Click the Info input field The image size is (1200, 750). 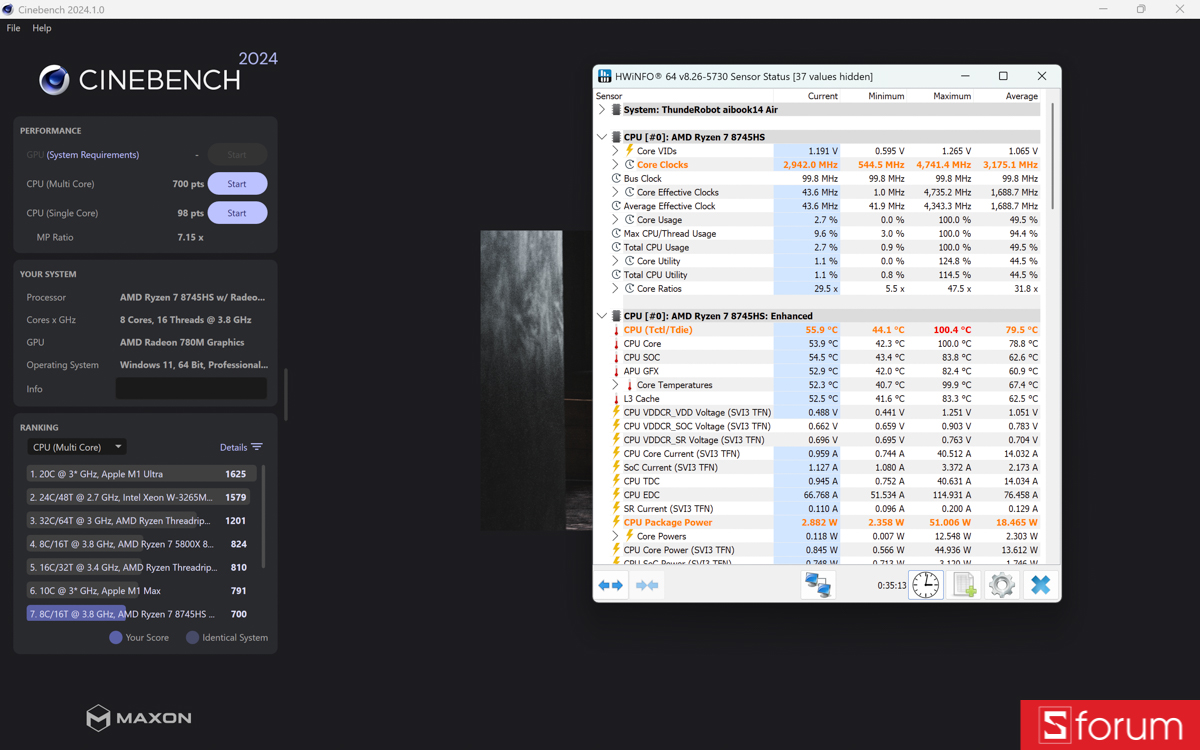tap(191, 389)
